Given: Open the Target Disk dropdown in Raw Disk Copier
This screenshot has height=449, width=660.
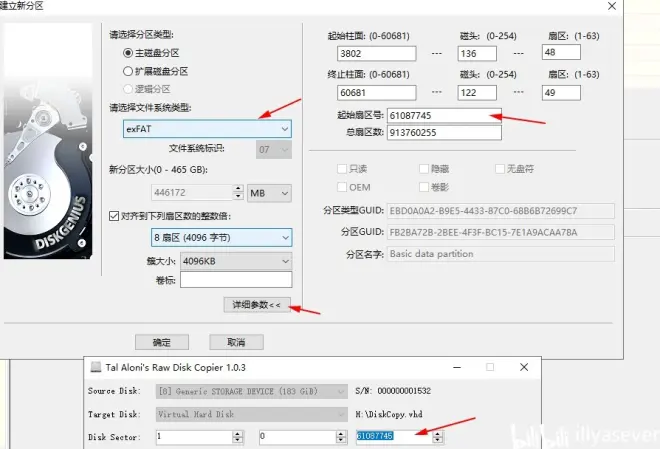Looking at the screenshot, I should tap(252, 414).
